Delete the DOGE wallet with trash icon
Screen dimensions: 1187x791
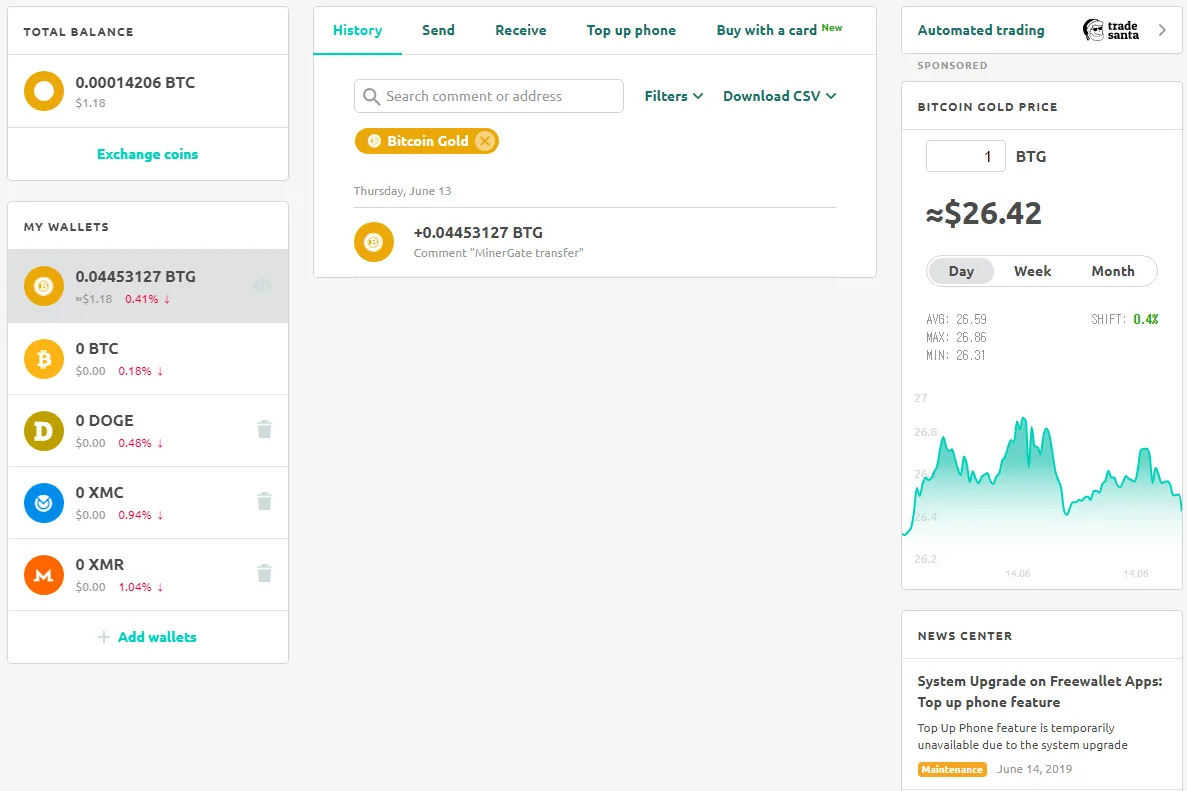click(x=264, y=429)
